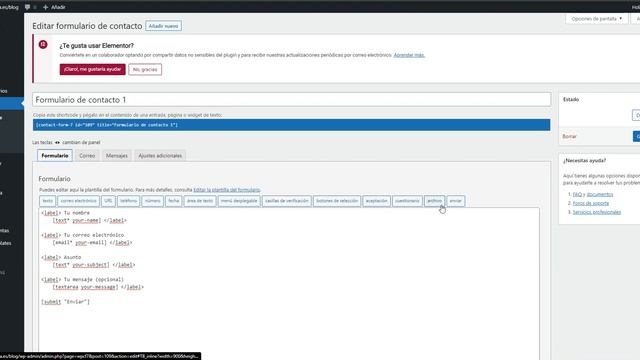This screenshot has height=360, width=640.
Task: Open Editar la plantilla del formulario link
Action: [227, 190]
